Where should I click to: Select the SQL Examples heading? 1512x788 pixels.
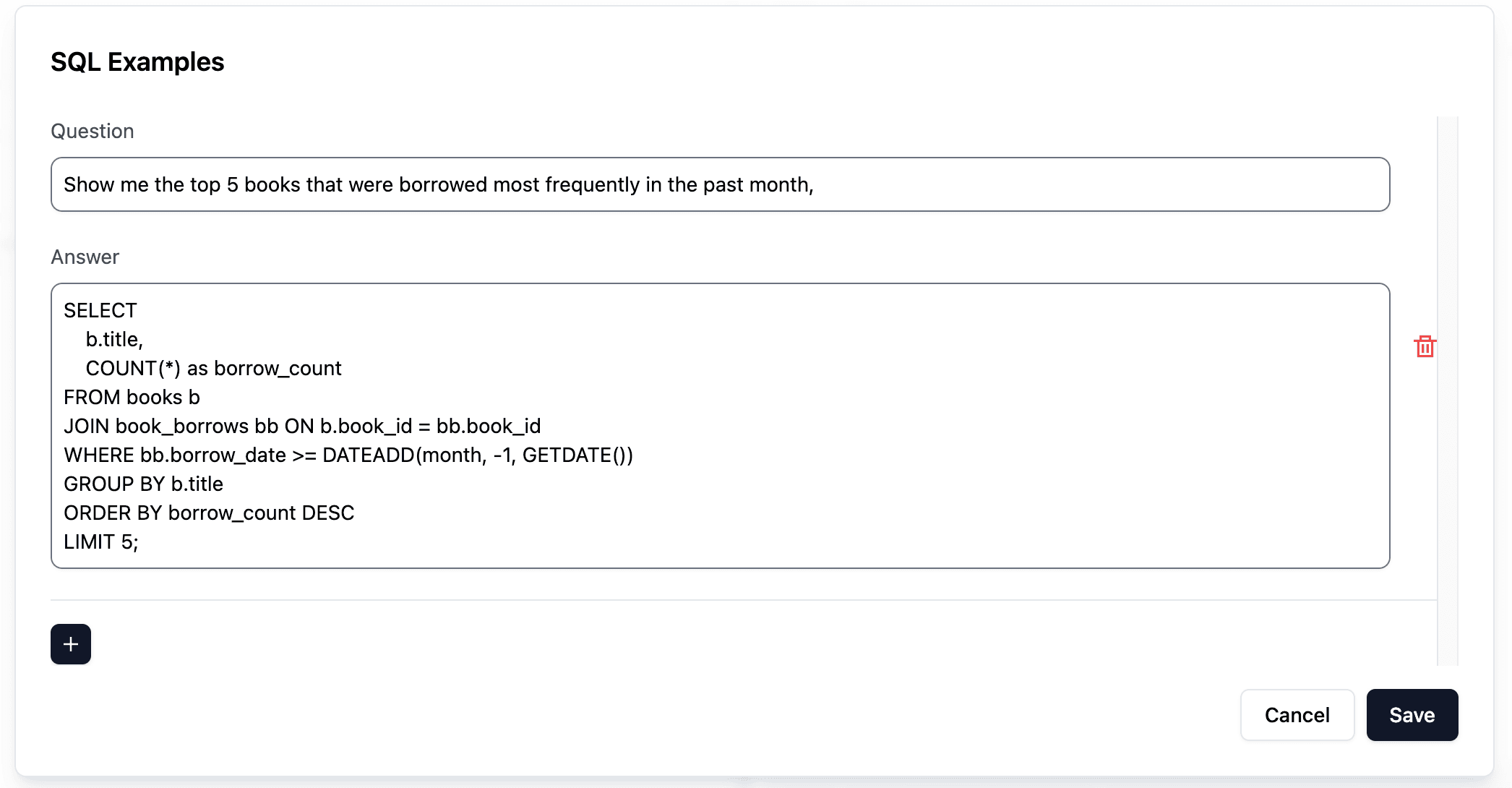(137, 62)
